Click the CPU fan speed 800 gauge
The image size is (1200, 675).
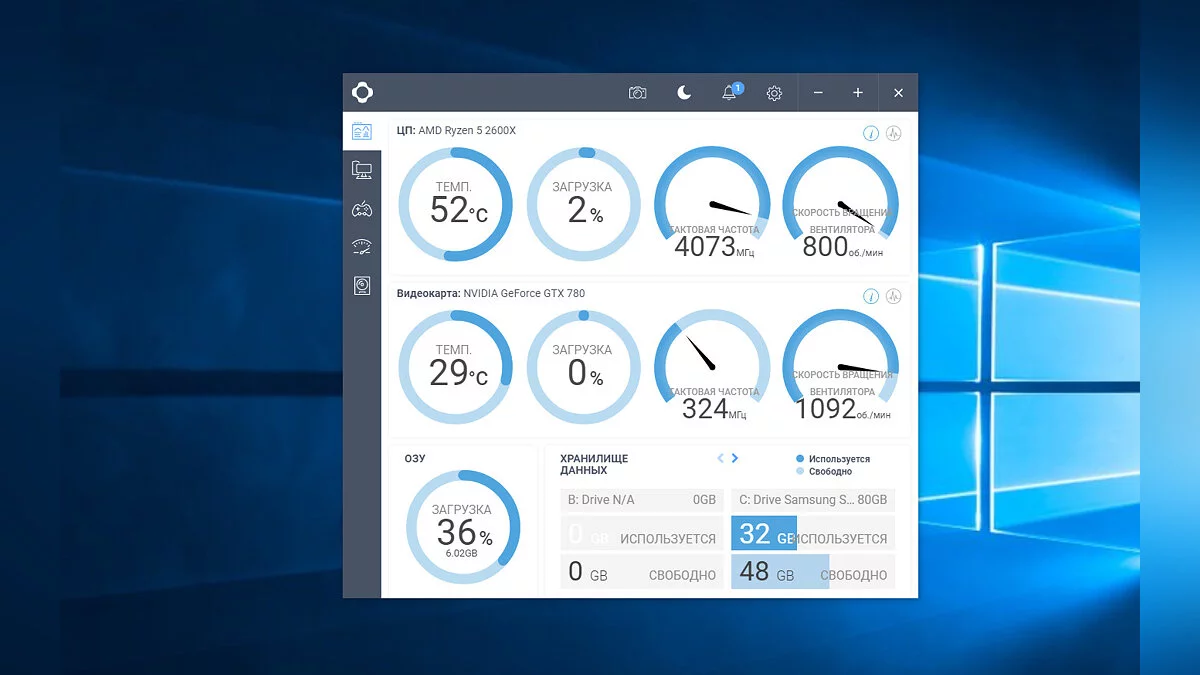(x=840, y=204)
